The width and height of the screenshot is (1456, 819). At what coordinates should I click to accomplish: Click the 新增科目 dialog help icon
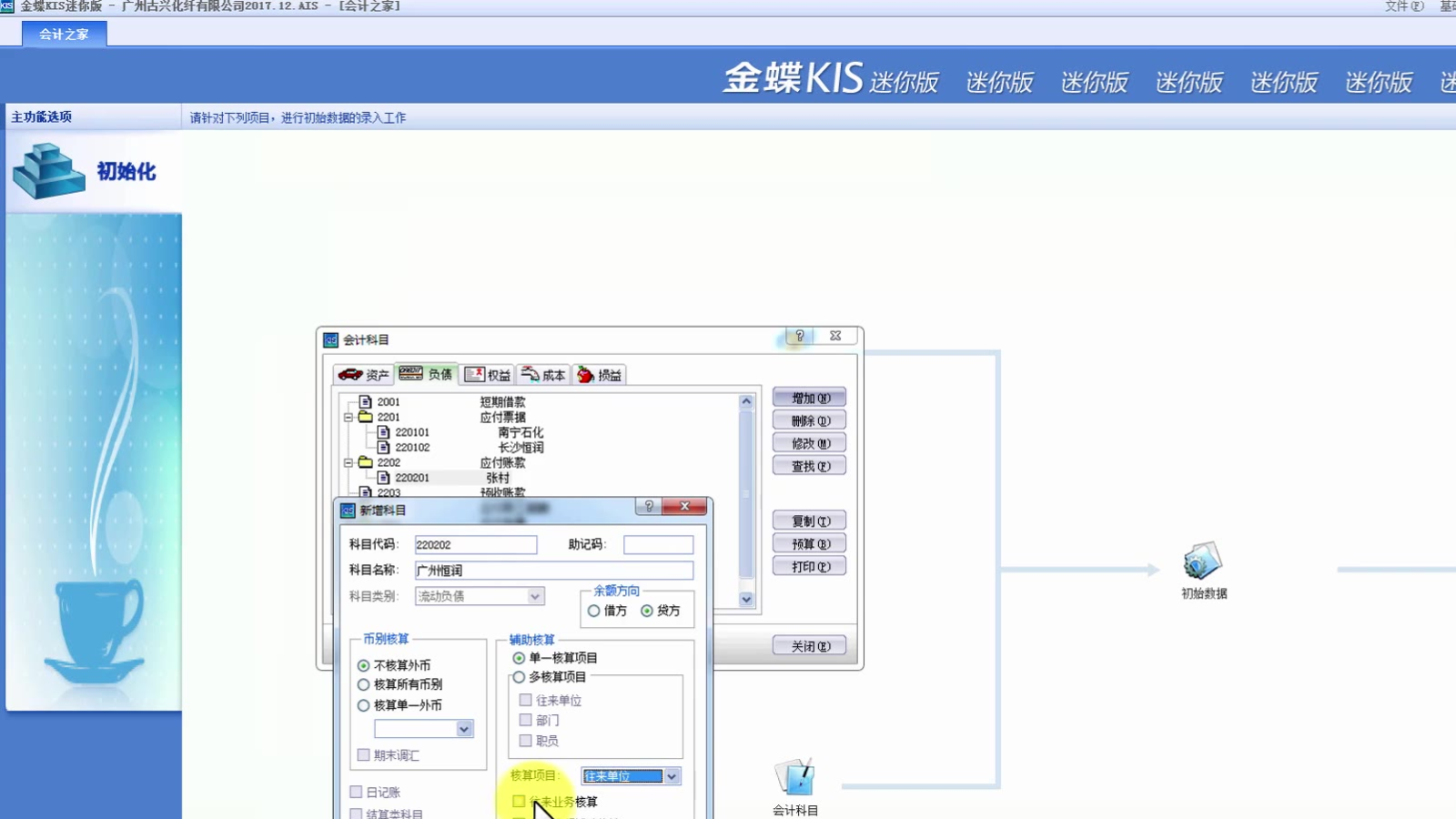649,506
